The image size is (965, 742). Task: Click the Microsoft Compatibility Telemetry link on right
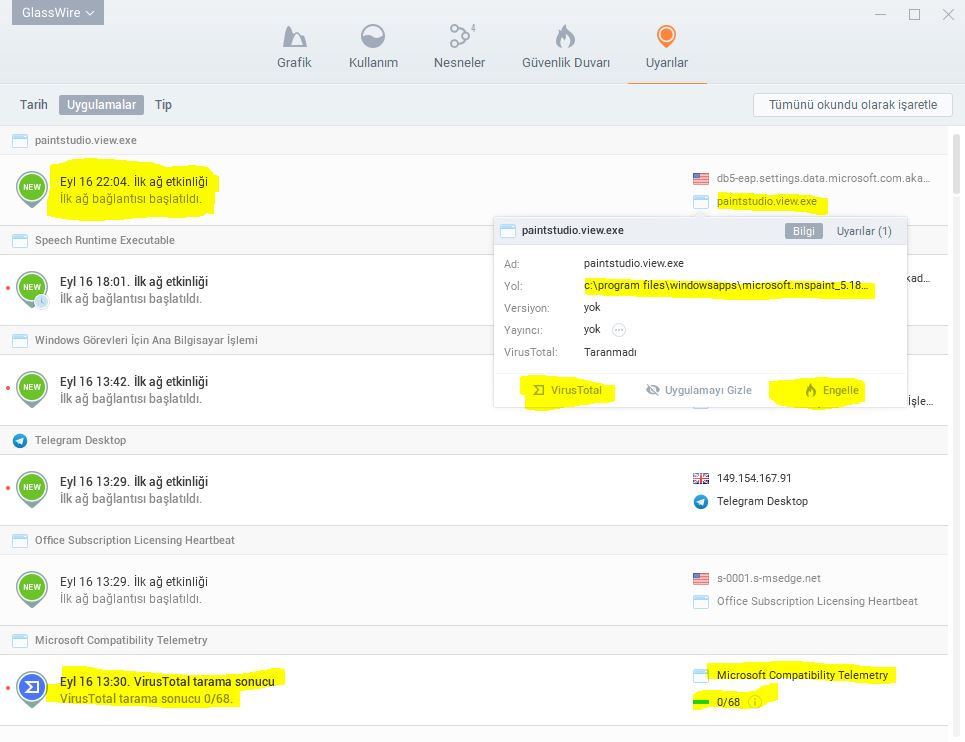point(802,675)
